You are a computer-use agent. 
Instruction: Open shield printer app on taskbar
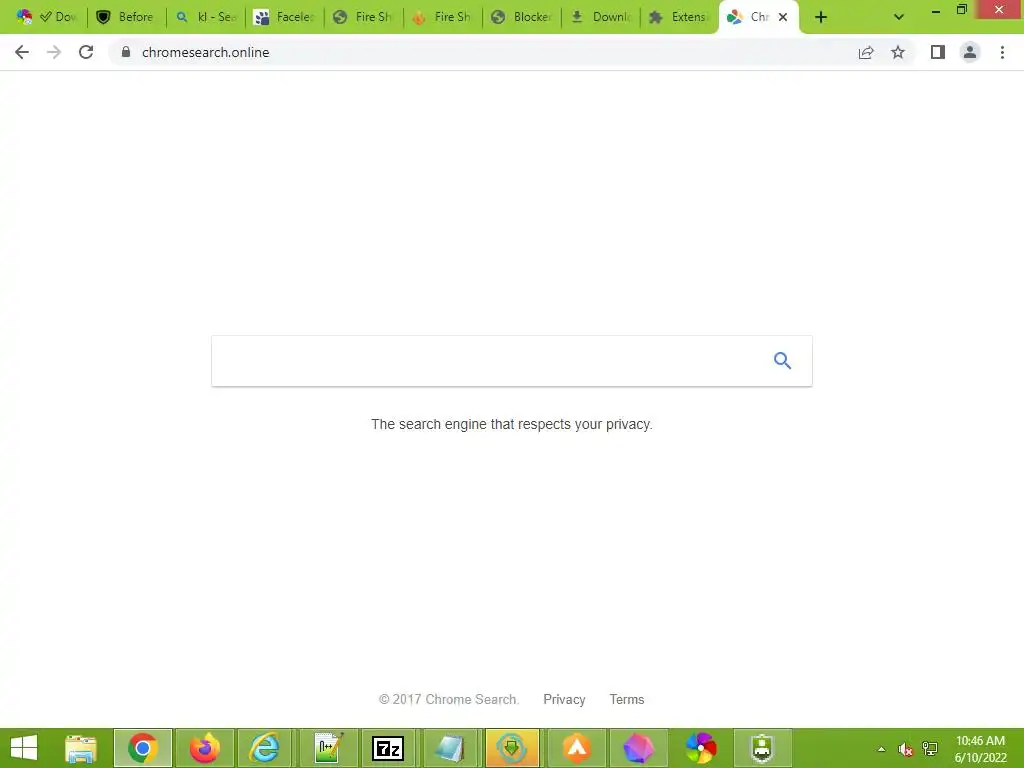(x=762, y=748)
